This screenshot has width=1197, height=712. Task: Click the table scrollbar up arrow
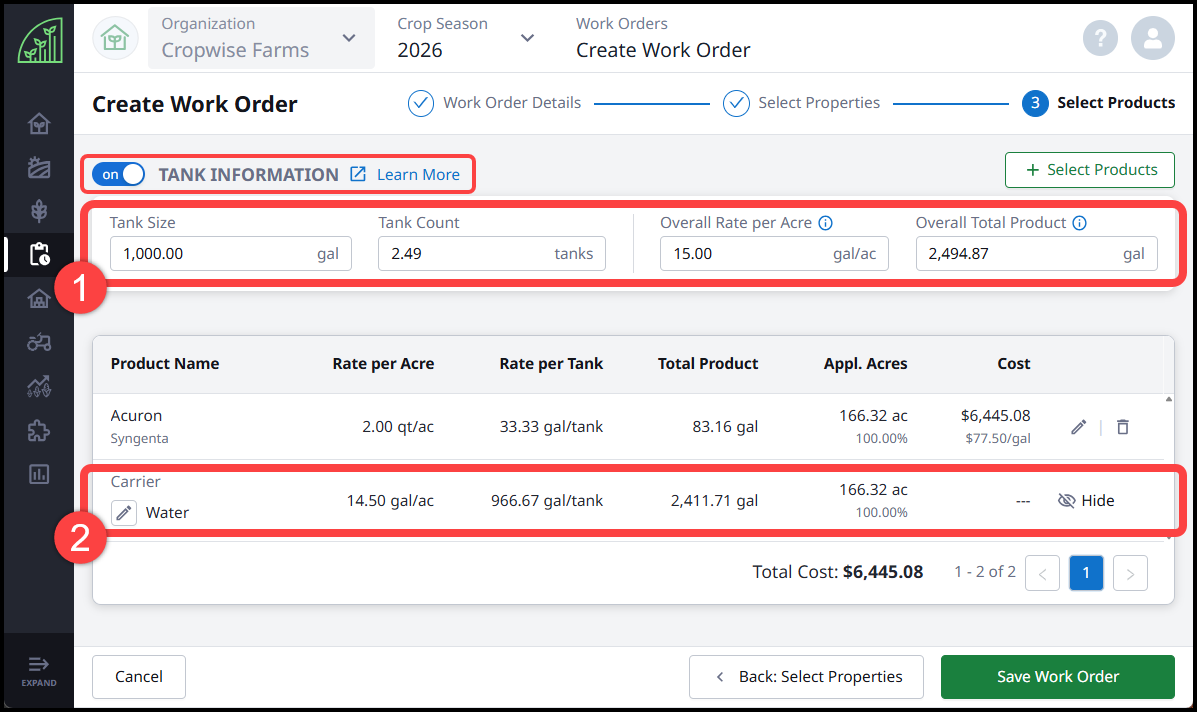[x=1168, y=399]
